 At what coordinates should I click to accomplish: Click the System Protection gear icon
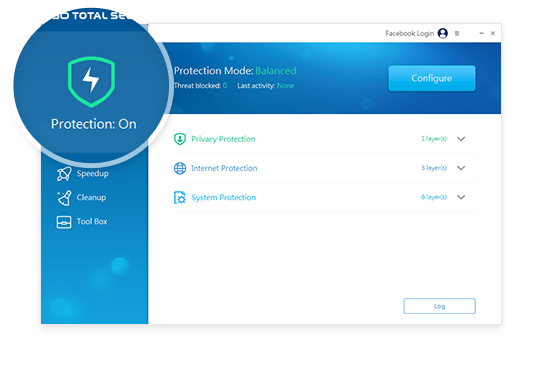point(180,198)
